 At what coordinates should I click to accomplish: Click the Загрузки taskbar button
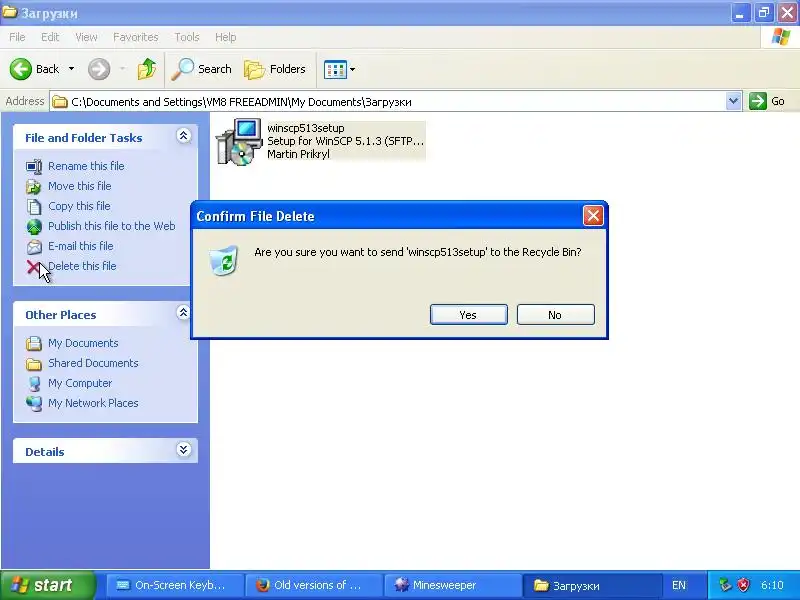point(590,585)
